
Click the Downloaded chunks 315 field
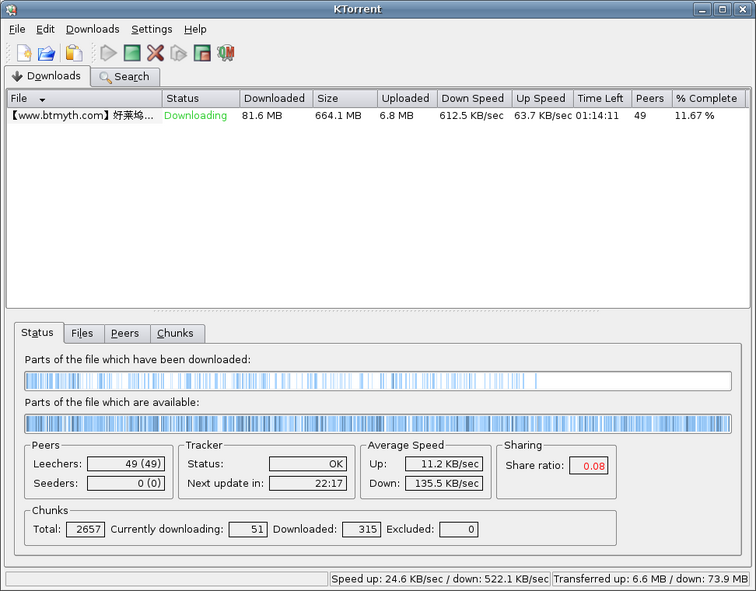point(362,529)
